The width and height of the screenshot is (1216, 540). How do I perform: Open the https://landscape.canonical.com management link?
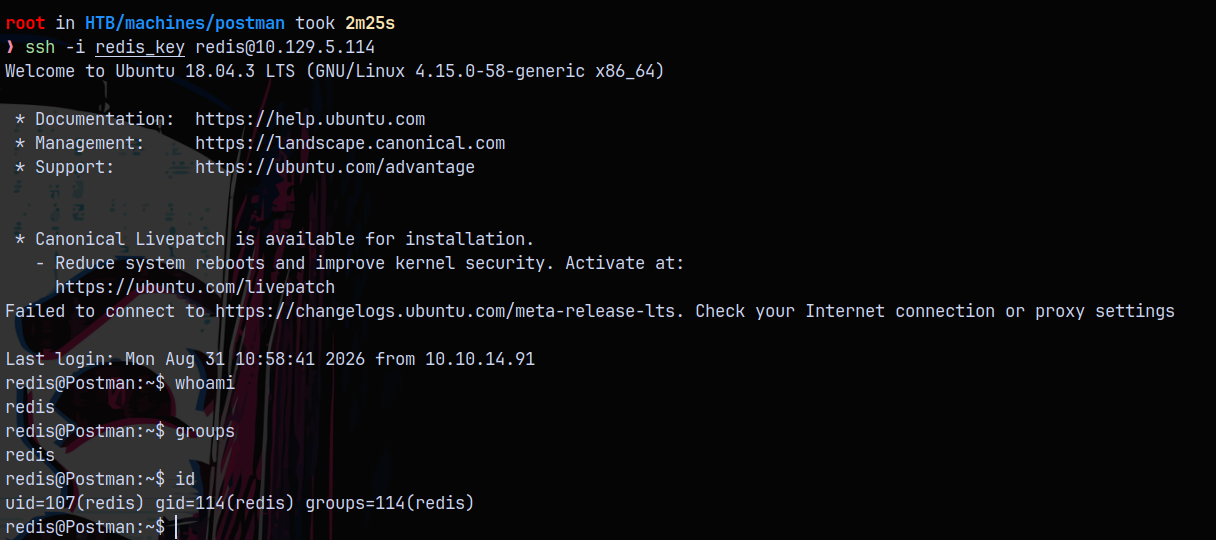click(350, 143)
